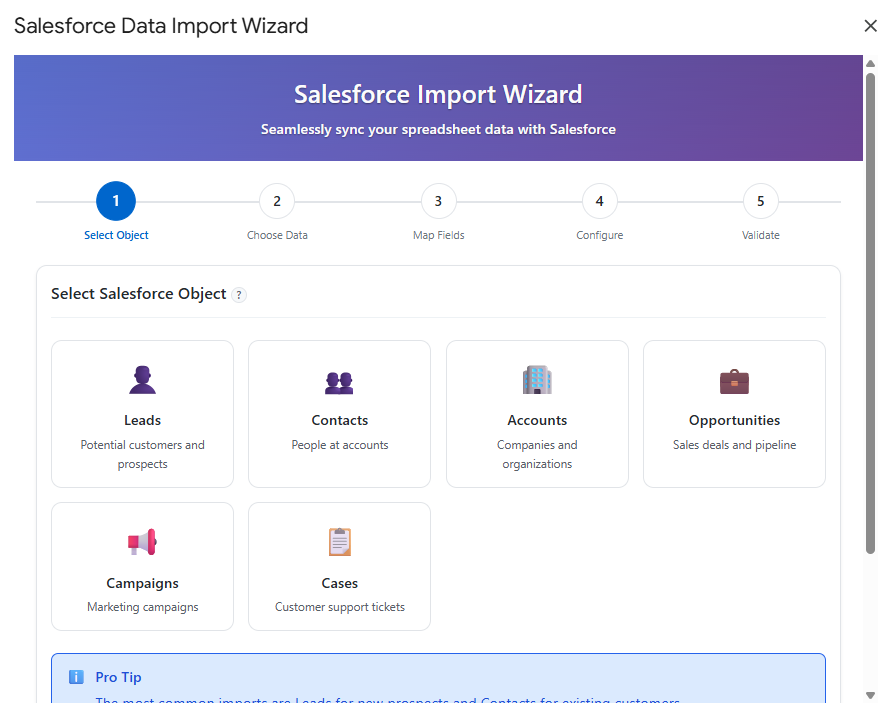Close the Salesforce Data Import Wizard
886x712 pixels.
[x=870, y=26]
